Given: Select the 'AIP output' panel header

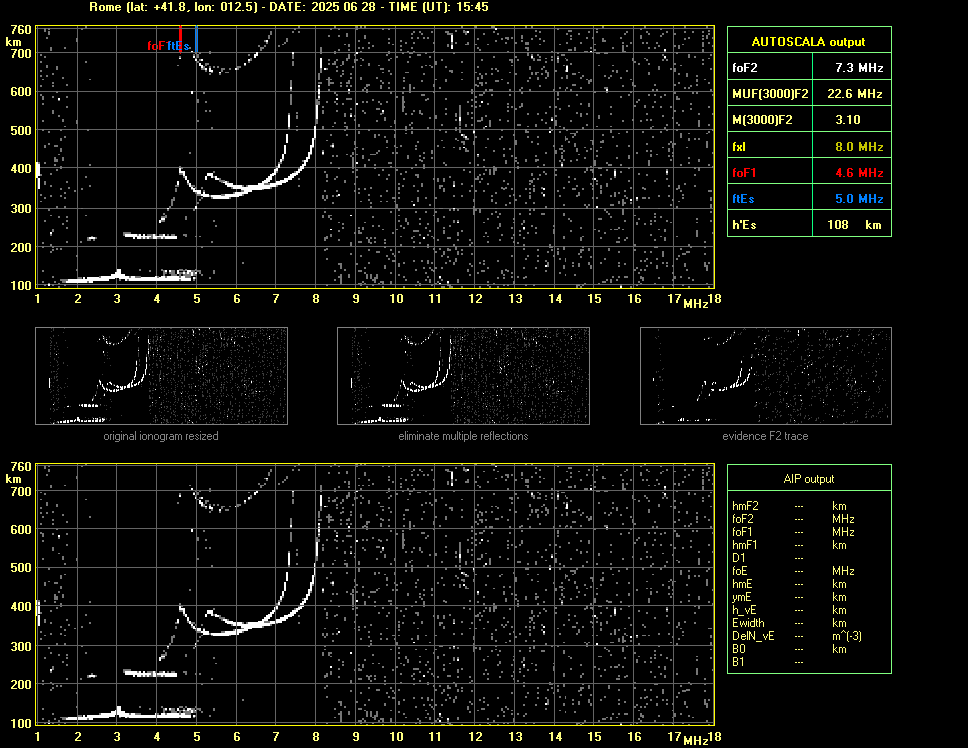Looking at the screenshot, I should pyautogui.click(x=809, y=479).
